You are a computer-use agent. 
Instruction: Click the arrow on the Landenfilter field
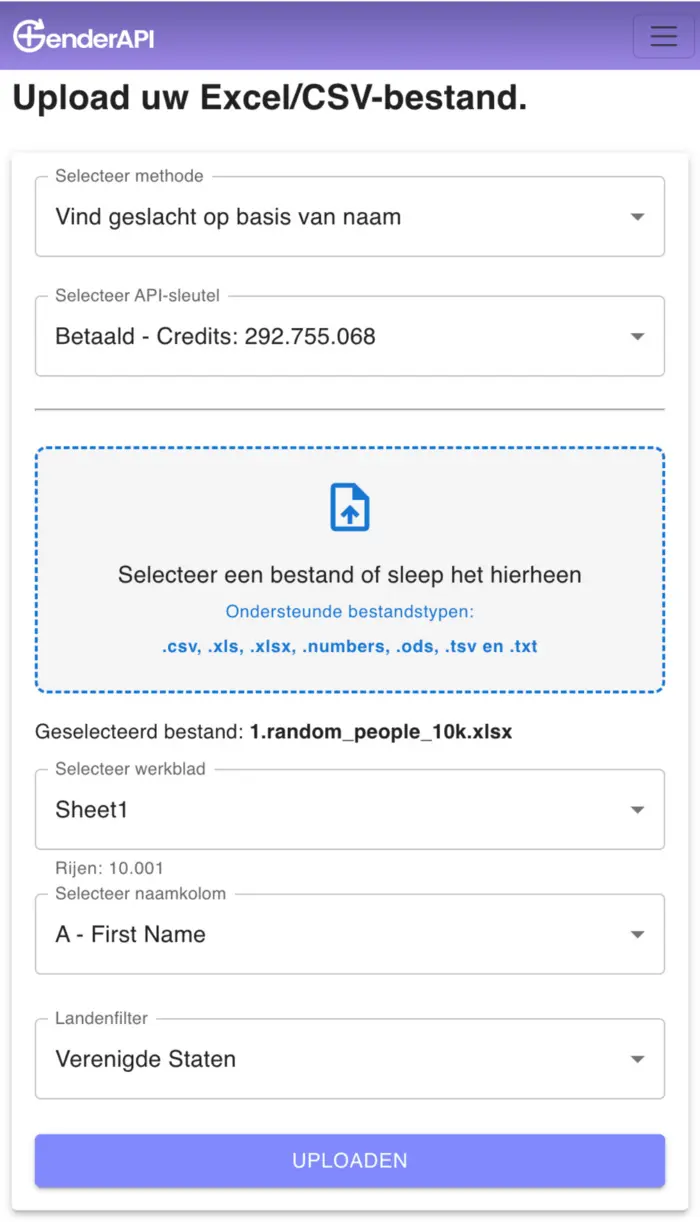coord(637,1059)
